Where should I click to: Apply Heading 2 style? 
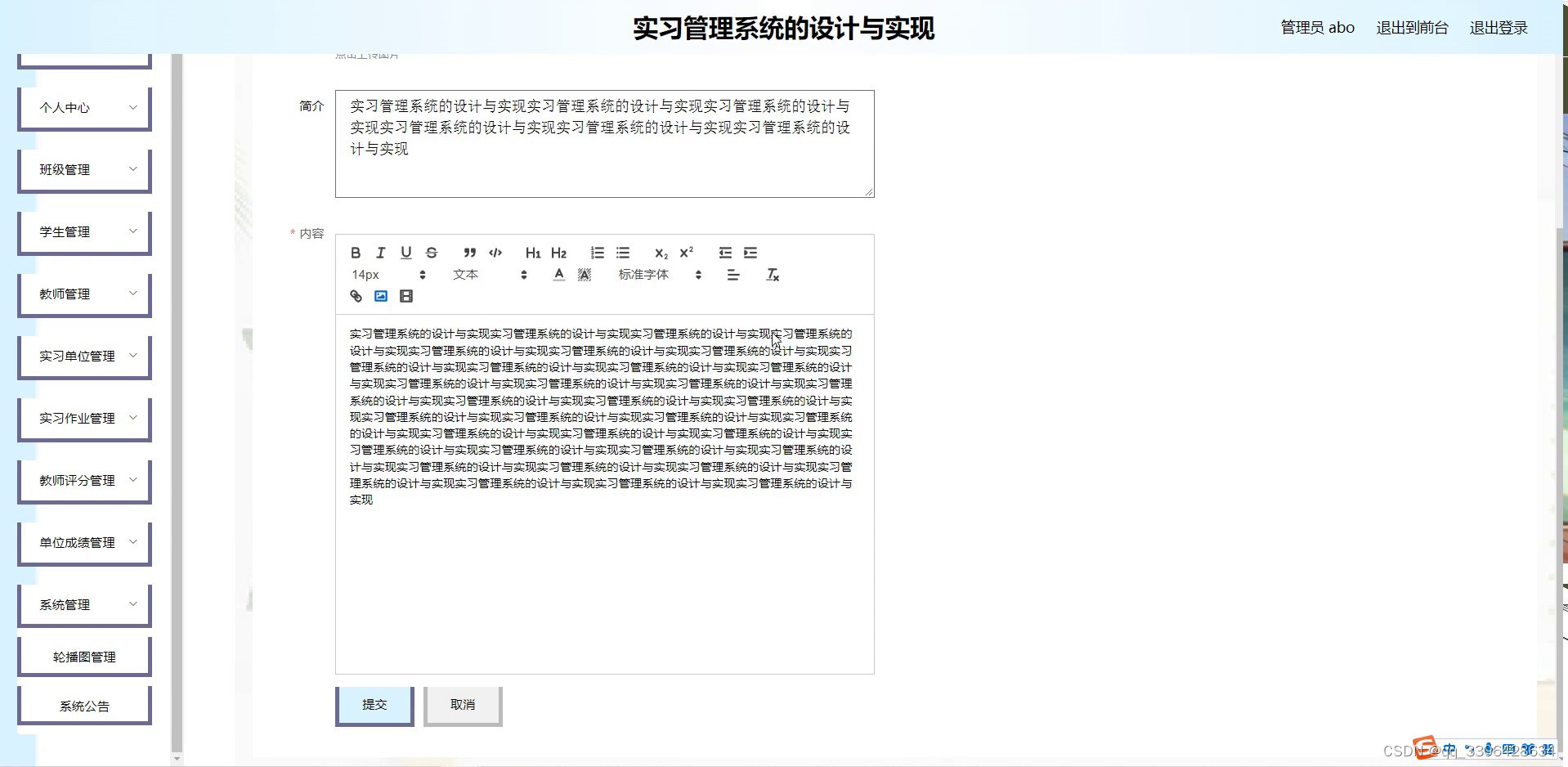point(558,253)
